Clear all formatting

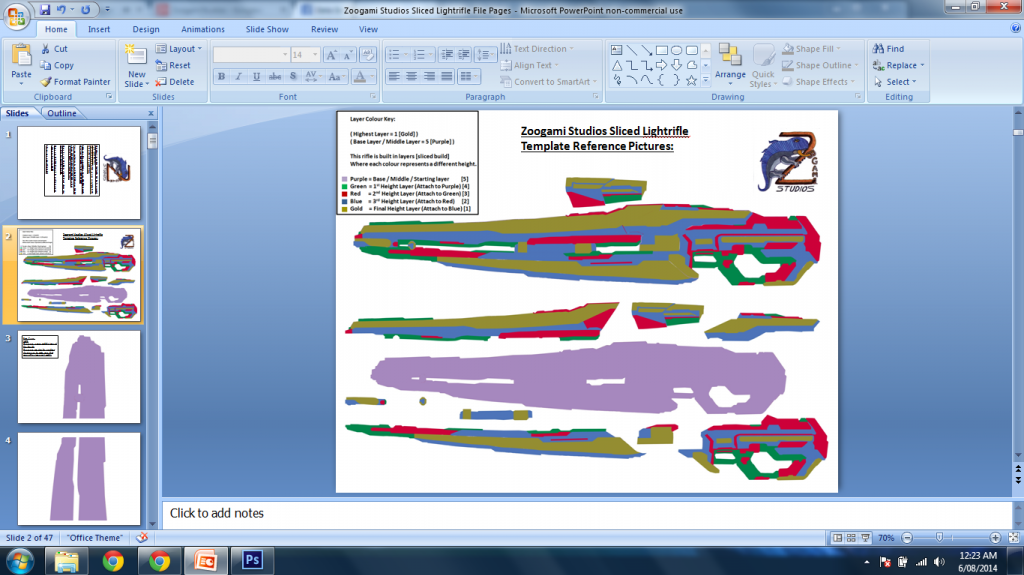[x=368, y=55]
